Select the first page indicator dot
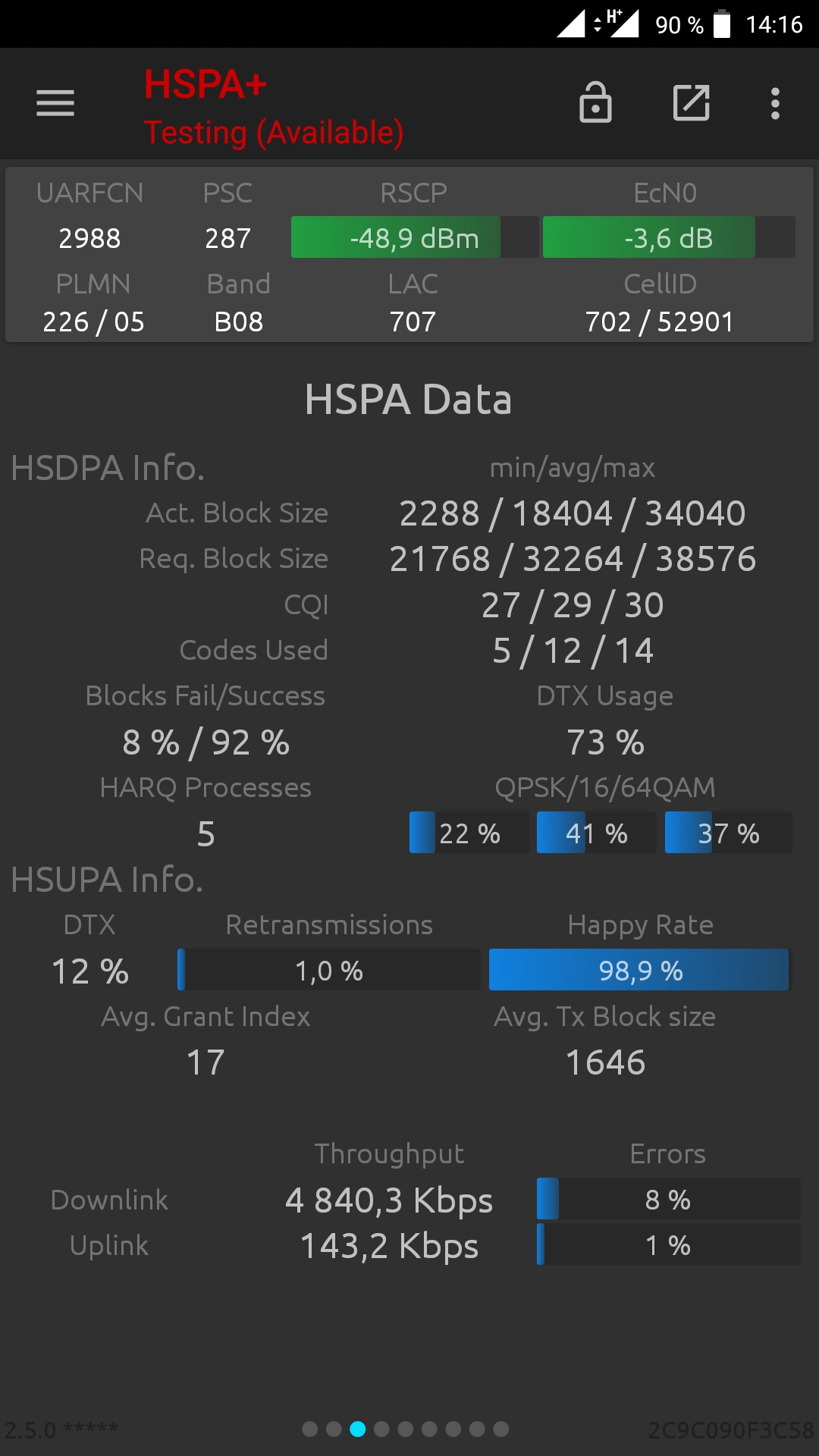The height and width of the screenshot is (1456, 819). (309, 1429)
